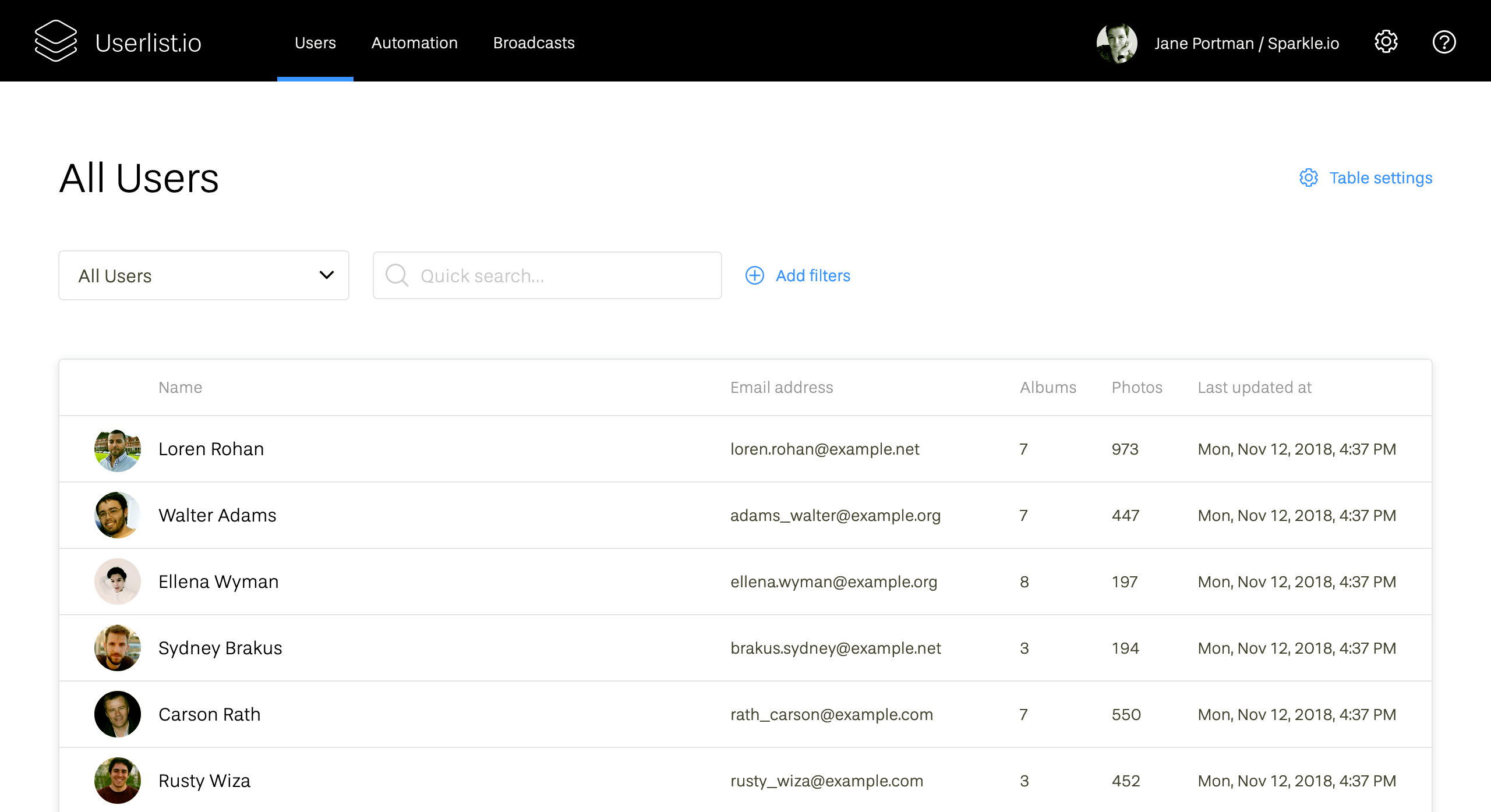
Task: Open the help question mark icon
Action: tap(1444, 42)
